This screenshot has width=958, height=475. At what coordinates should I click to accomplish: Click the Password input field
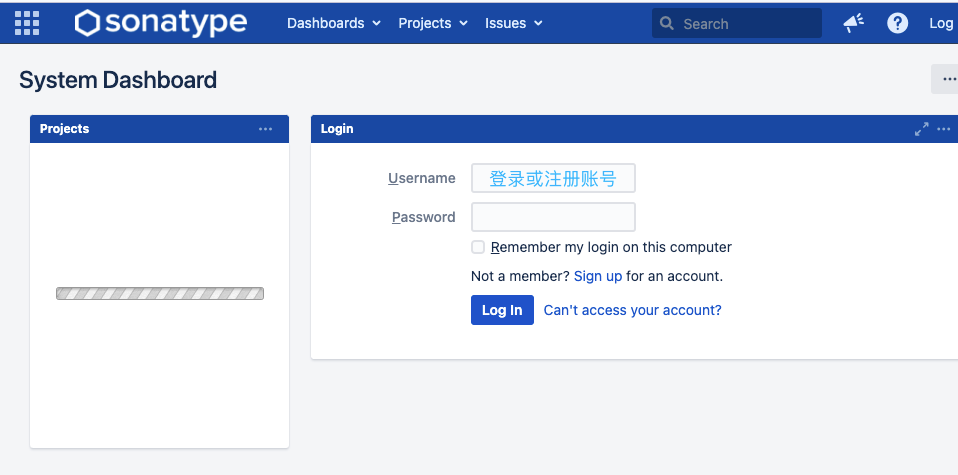tap(553, 217)
